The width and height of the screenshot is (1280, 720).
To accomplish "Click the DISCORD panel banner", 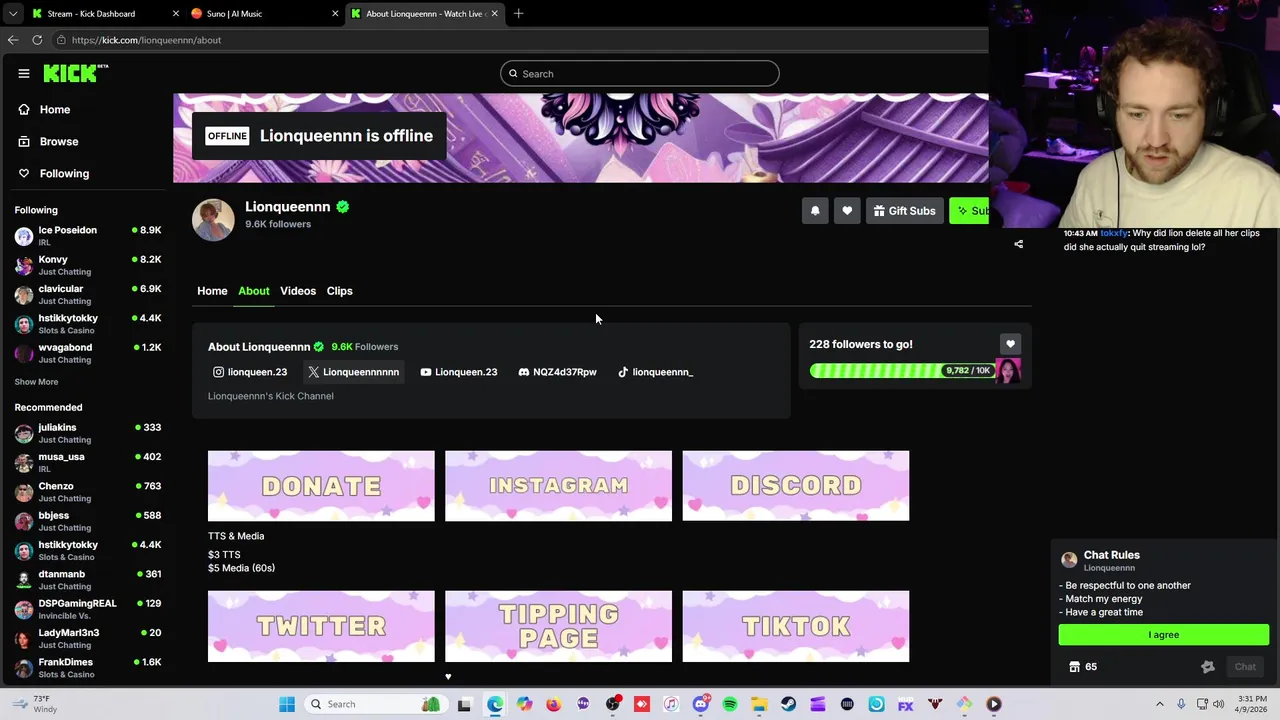I will coord(796,486).
